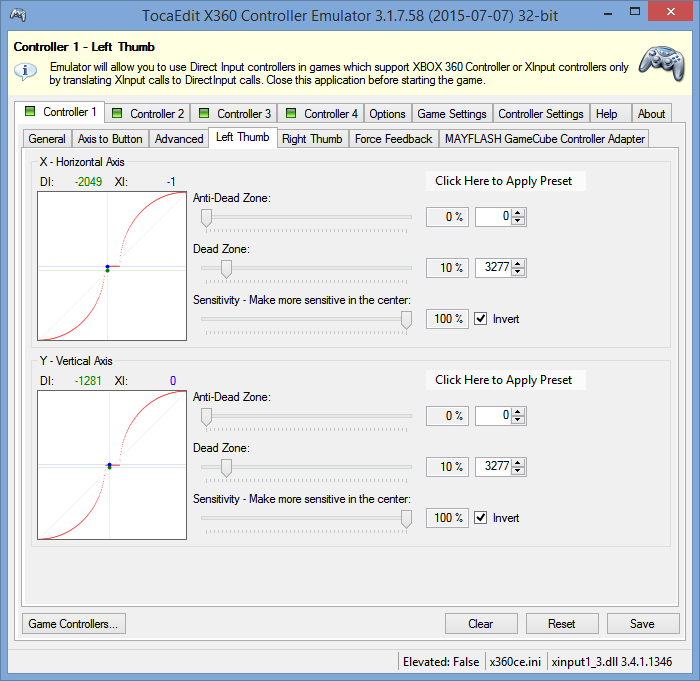Switch to the Right Thumb sub-tab
This screenshot has width=700, height=681.
(x=312, y=139)
